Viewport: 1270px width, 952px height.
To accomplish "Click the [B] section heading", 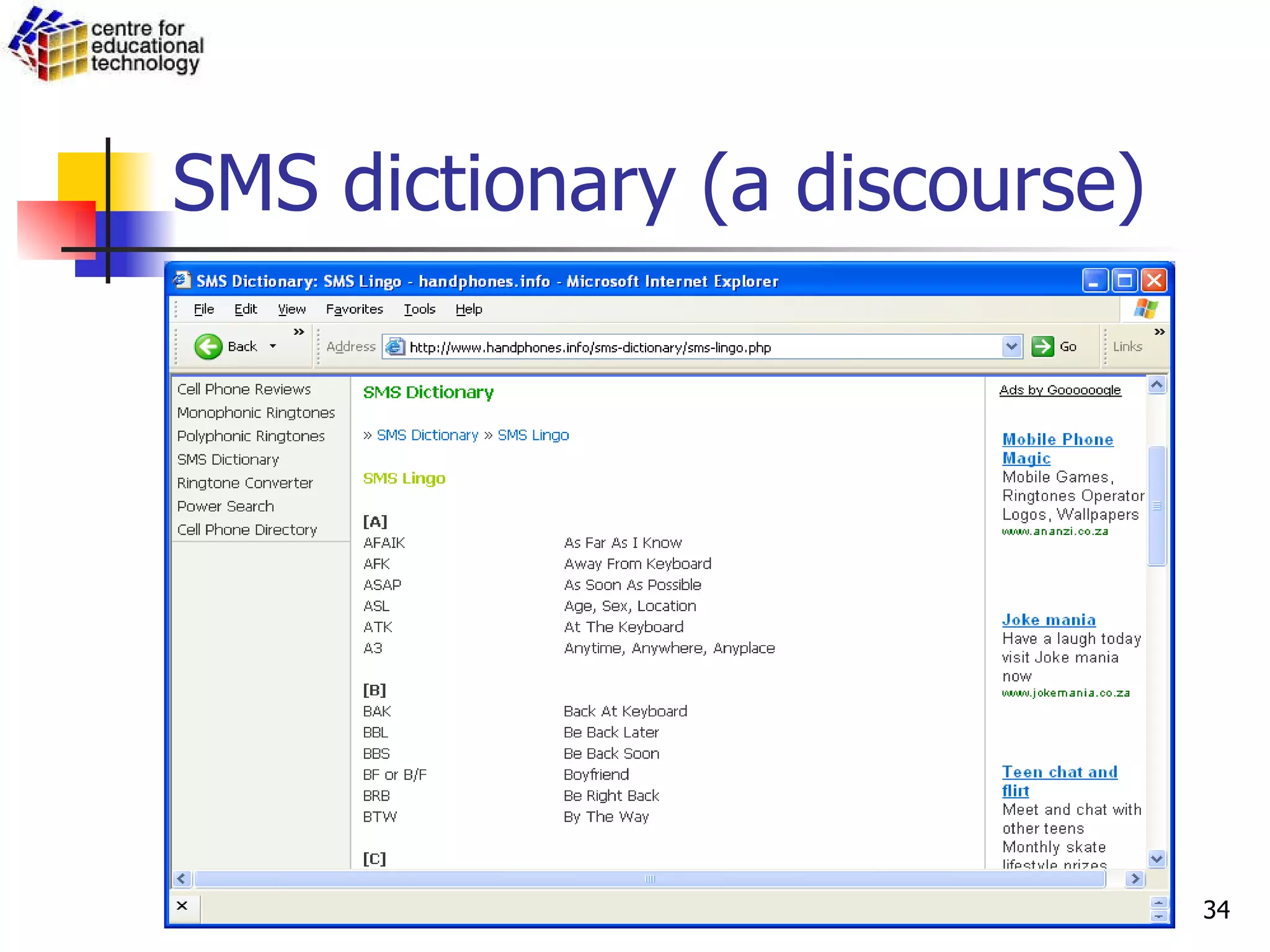I will [x=375, y=690].
